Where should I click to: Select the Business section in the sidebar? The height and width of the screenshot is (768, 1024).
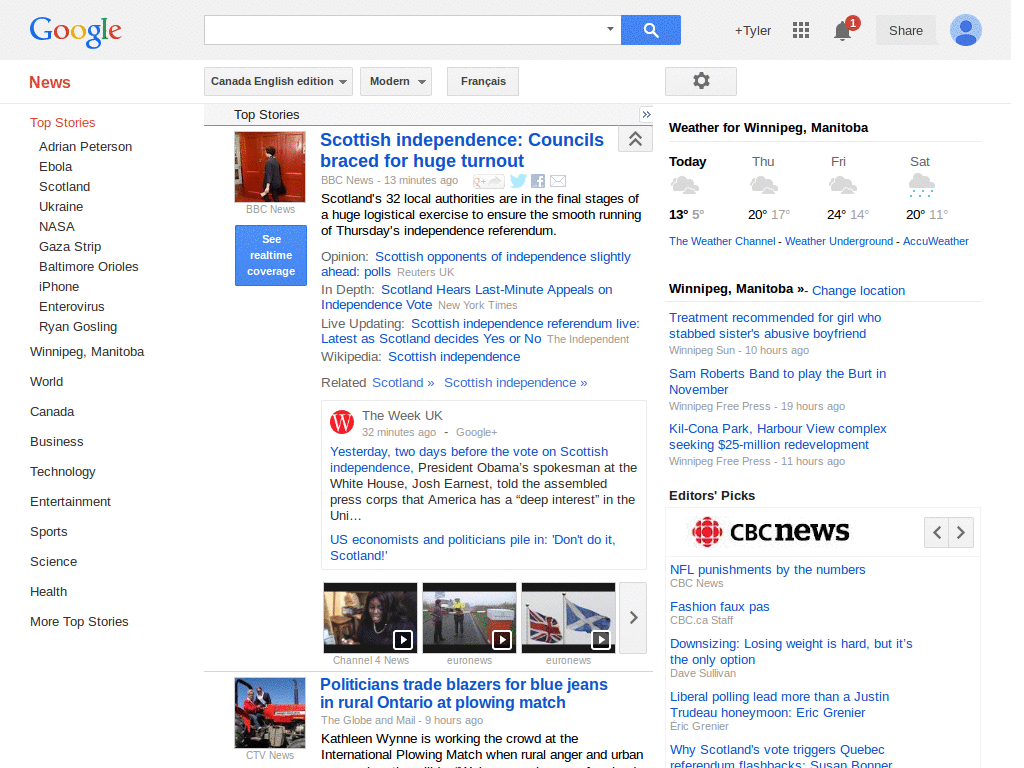tap(57, 441)
